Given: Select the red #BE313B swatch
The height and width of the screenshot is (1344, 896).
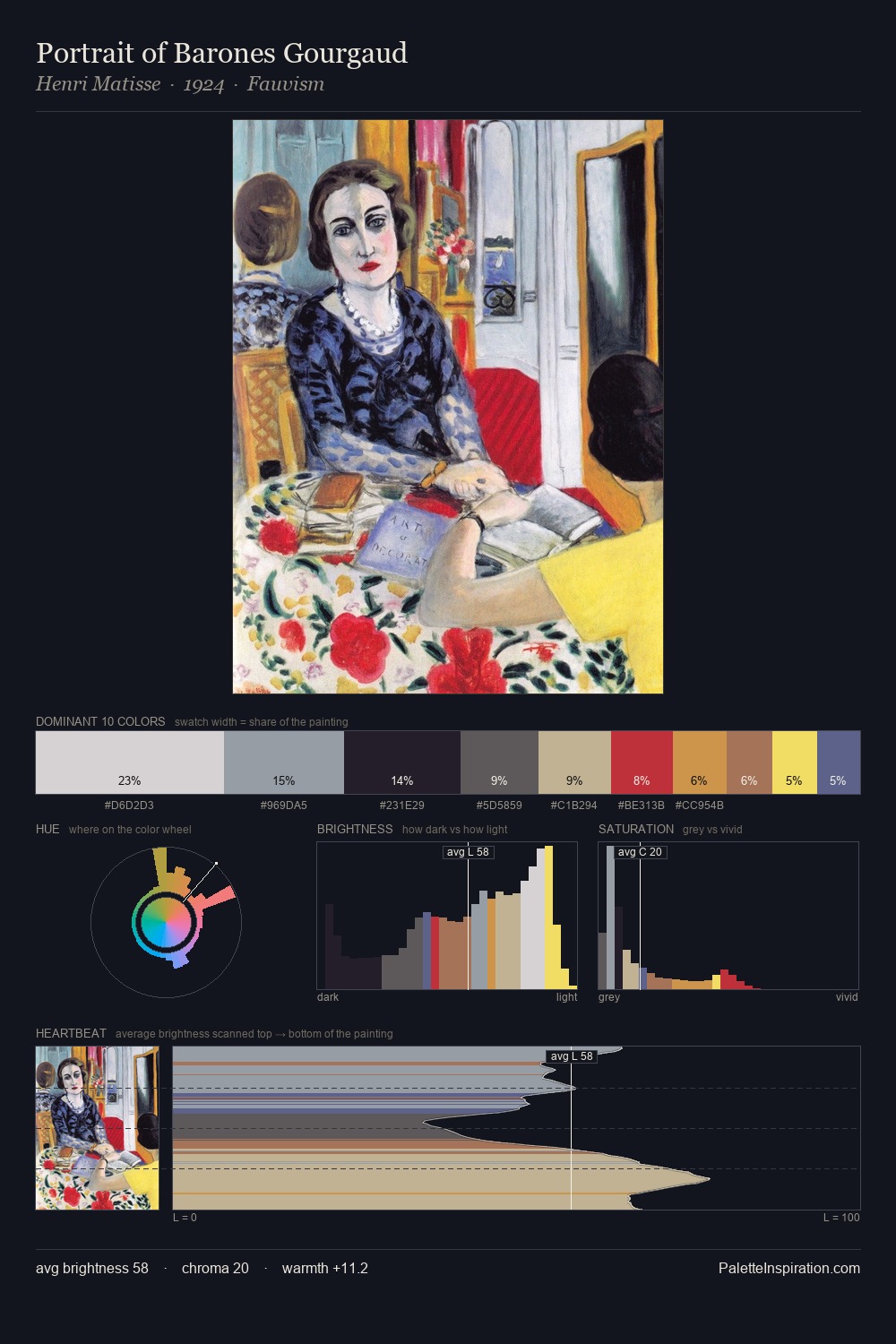Looking at the screenshot, I should point(642,762).
